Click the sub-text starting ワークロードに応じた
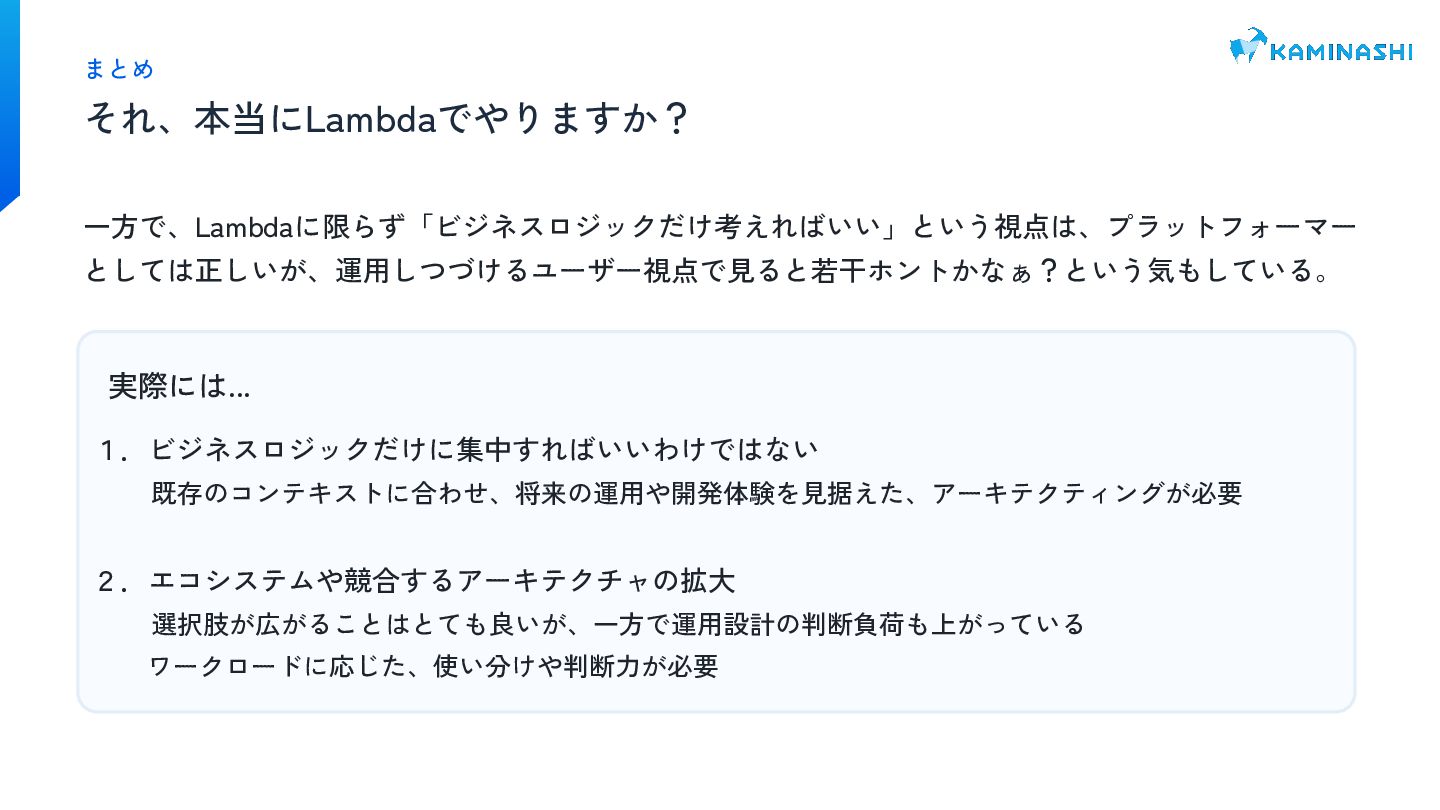 (433, 666)
